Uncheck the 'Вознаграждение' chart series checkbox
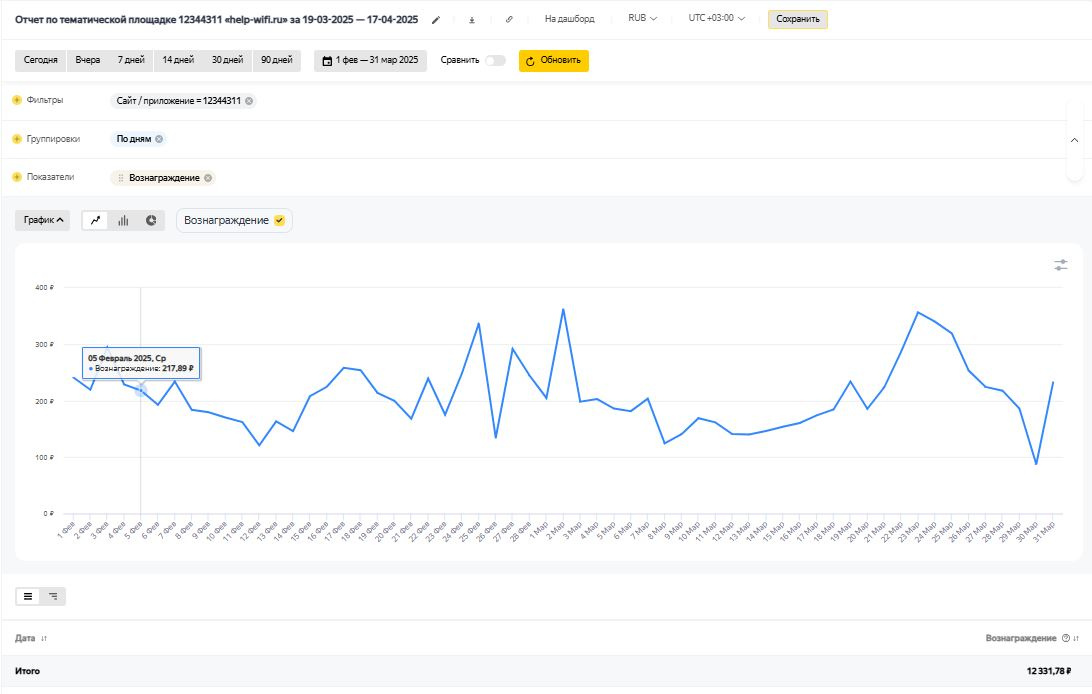The image size is (1092, 694). click(x=280, y=220)
